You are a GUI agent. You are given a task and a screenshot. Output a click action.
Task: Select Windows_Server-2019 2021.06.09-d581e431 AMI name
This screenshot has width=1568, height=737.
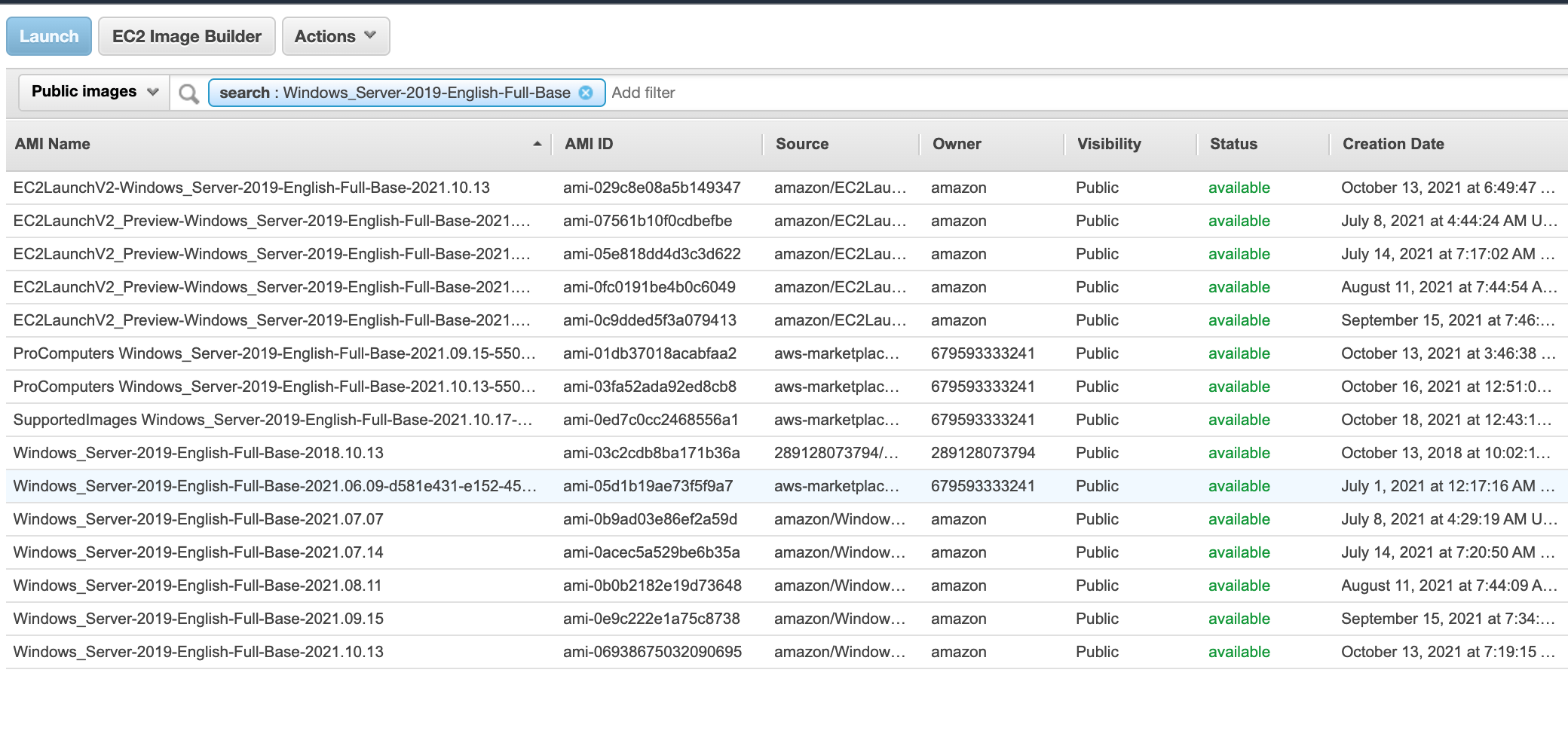[x=274, y=486]
